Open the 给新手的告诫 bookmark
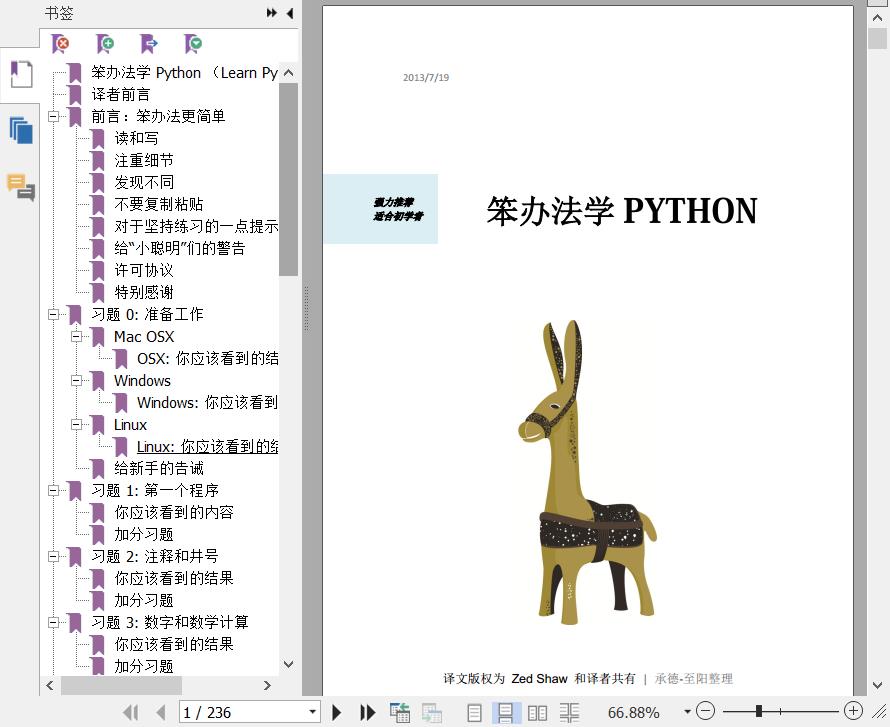 pos(158,468)
